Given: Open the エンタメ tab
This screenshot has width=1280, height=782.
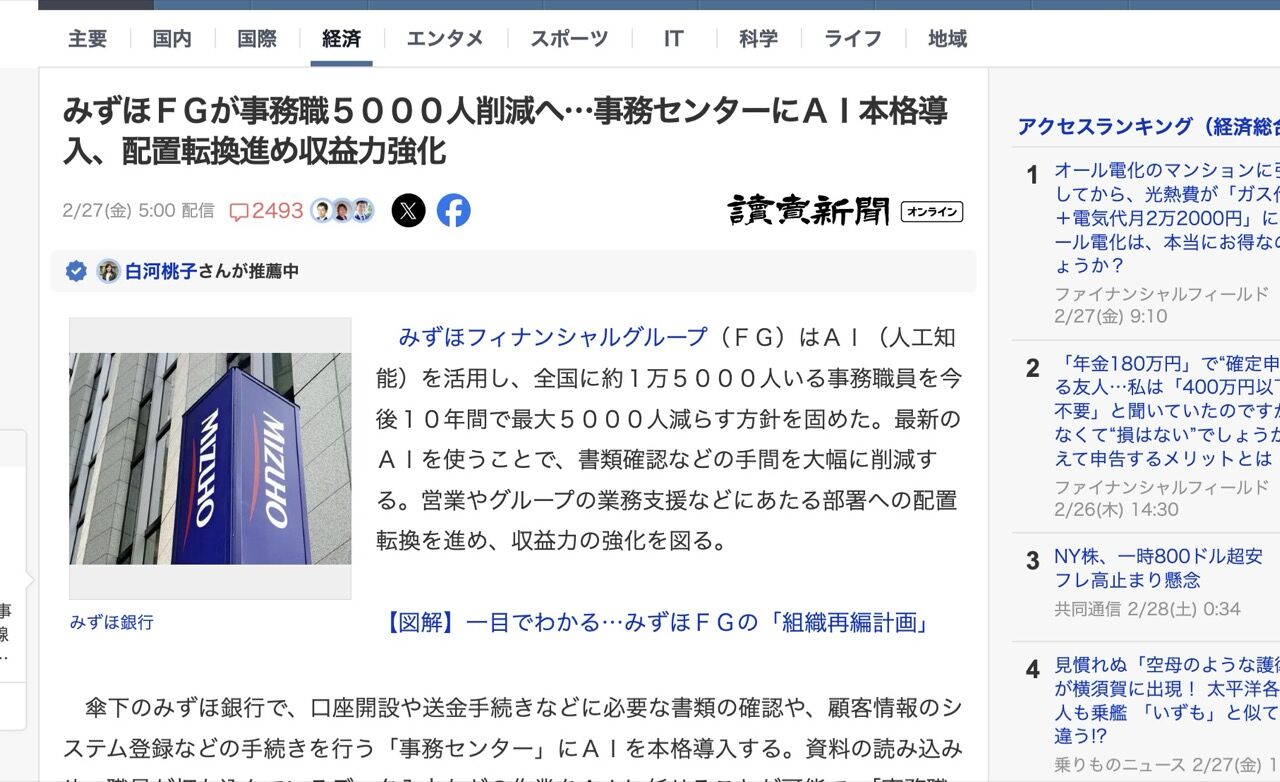Looking at the screenshot, I should 445,39.
